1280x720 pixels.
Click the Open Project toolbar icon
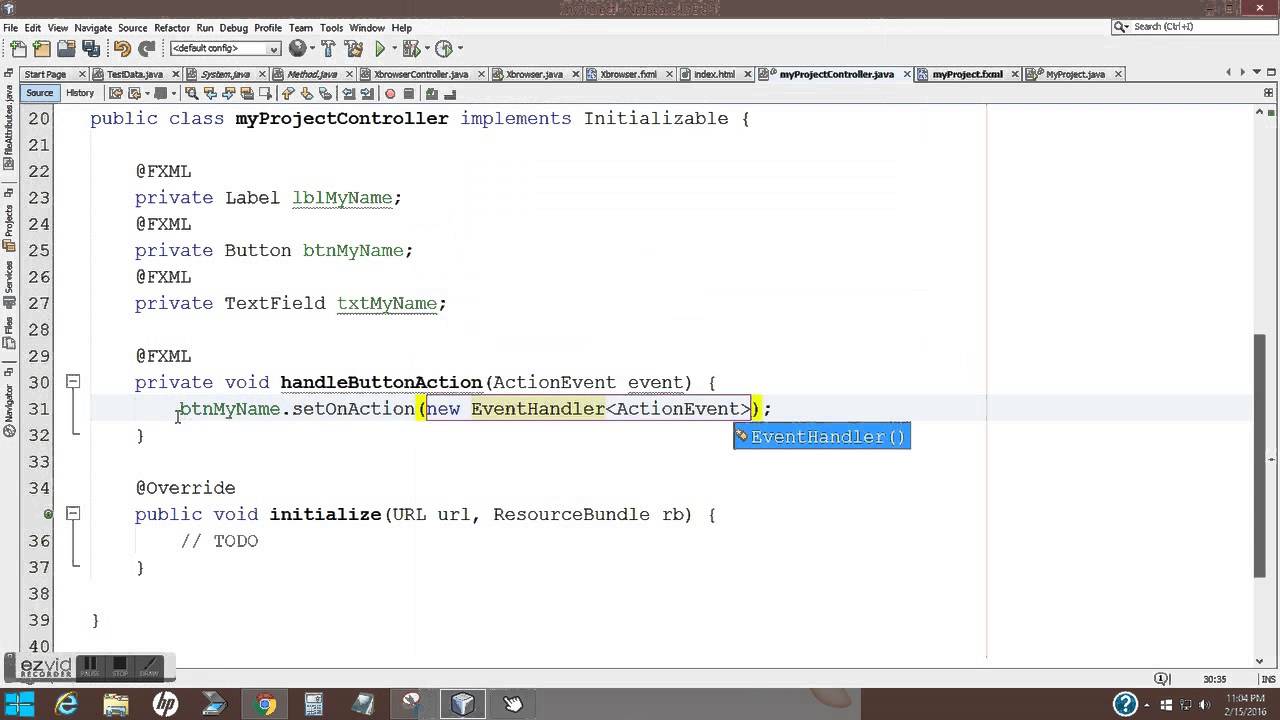pos(66,48)
